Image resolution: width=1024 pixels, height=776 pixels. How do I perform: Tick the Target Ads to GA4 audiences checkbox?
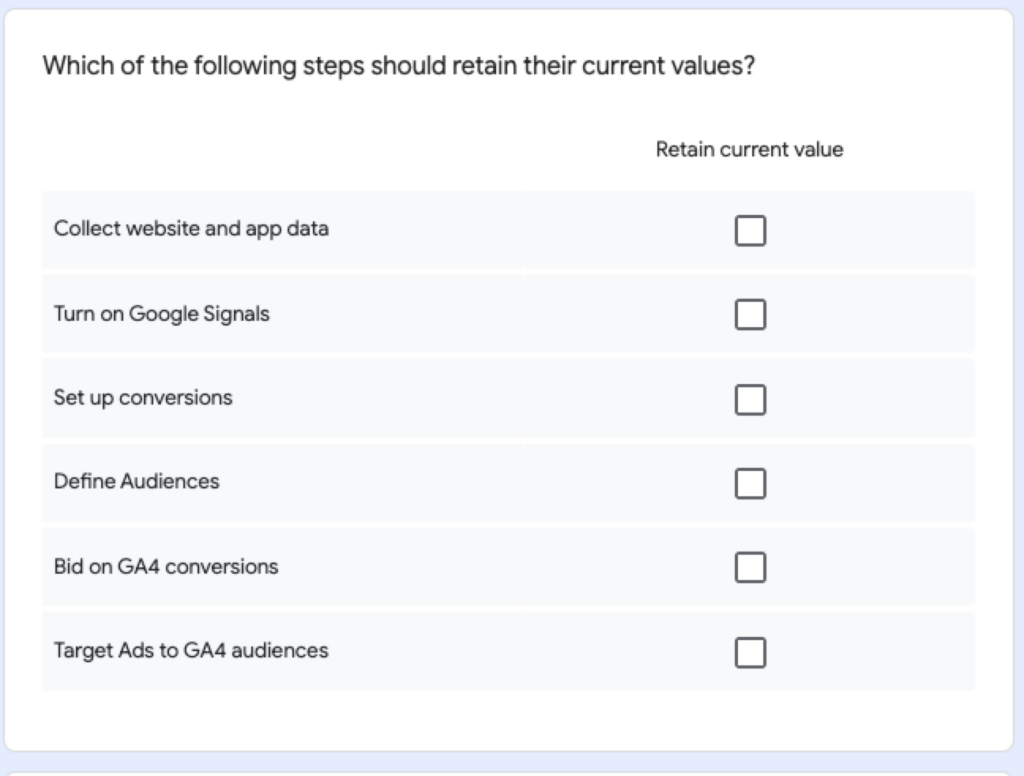(x=750, y=652)
